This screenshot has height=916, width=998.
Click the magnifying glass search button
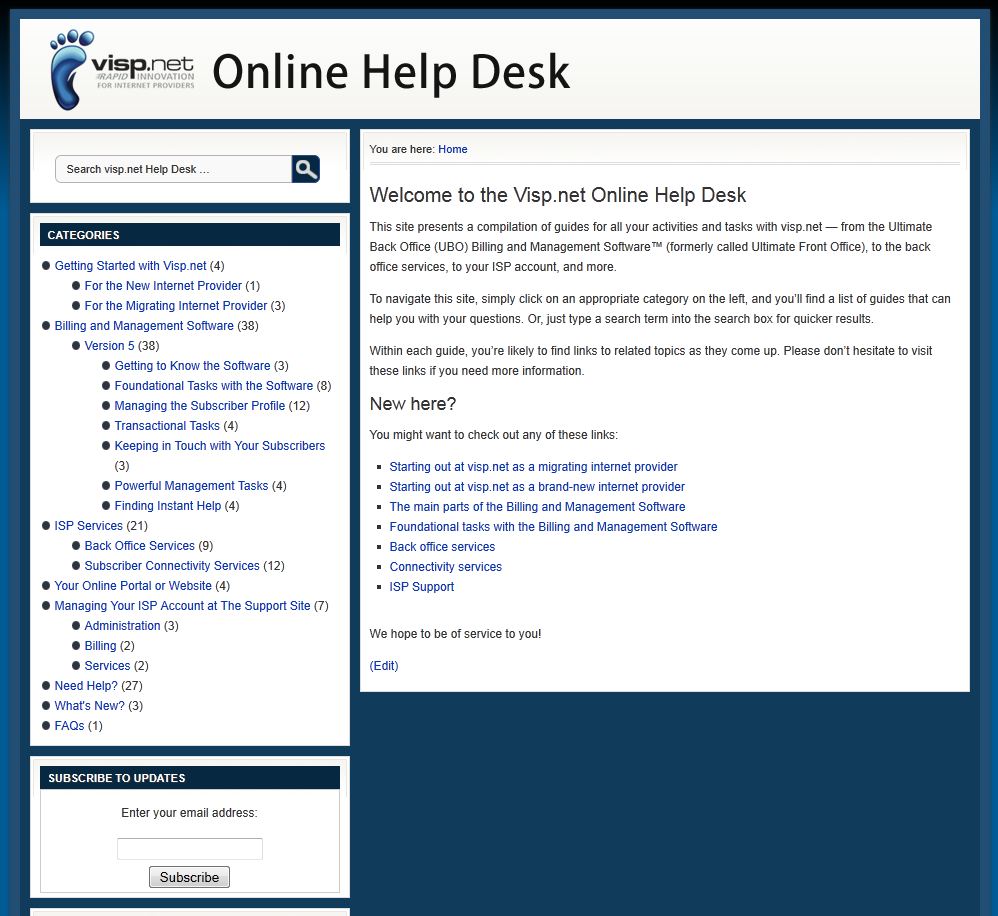tap(306, 169)
